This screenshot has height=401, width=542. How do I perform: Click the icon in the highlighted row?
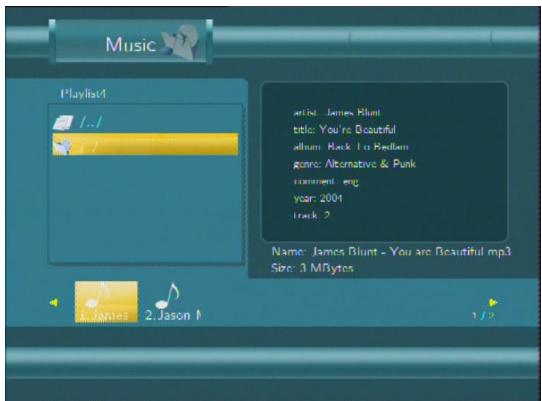tap(62, 147)
